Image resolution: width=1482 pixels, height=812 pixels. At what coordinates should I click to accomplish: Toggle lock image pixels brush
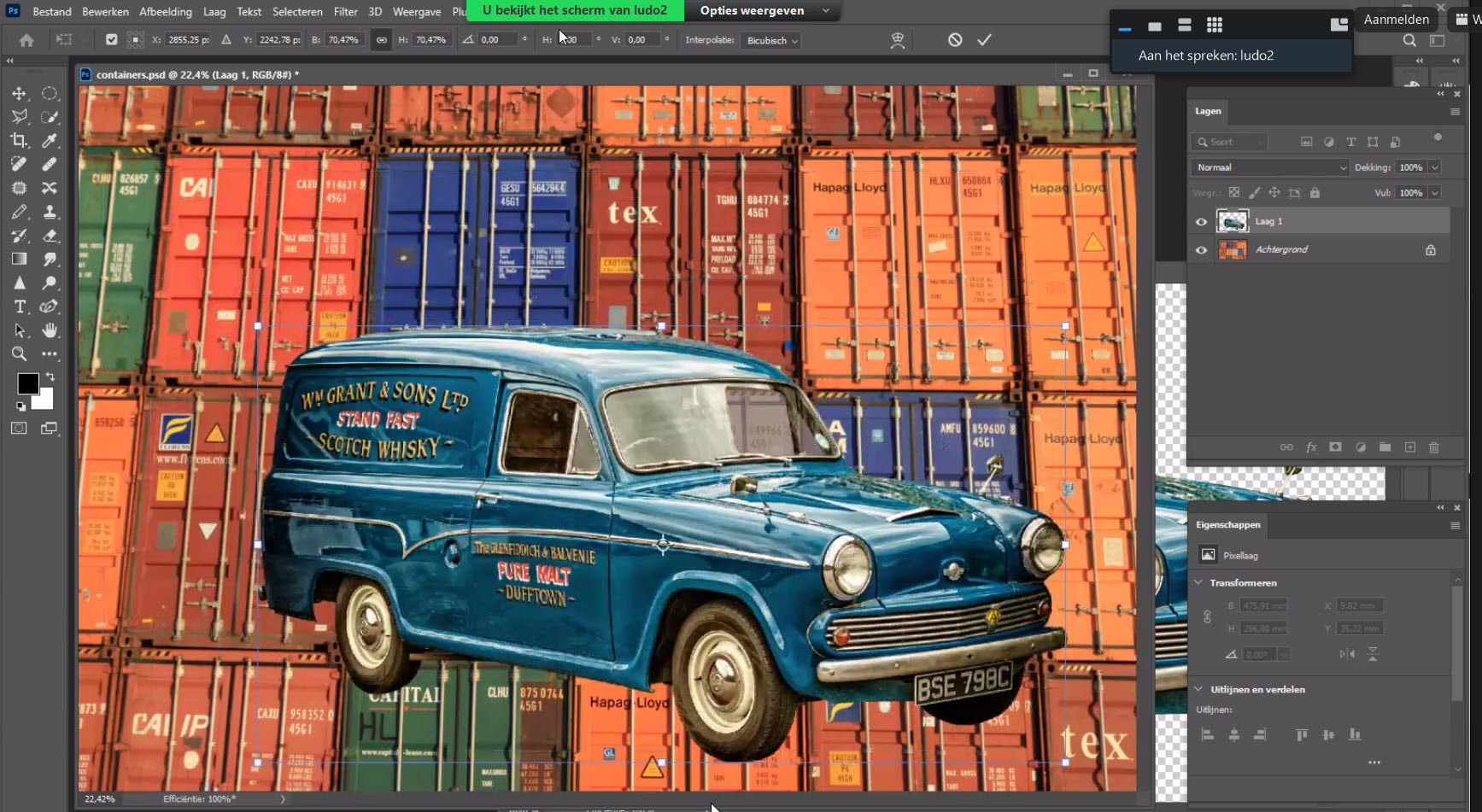1254,193
